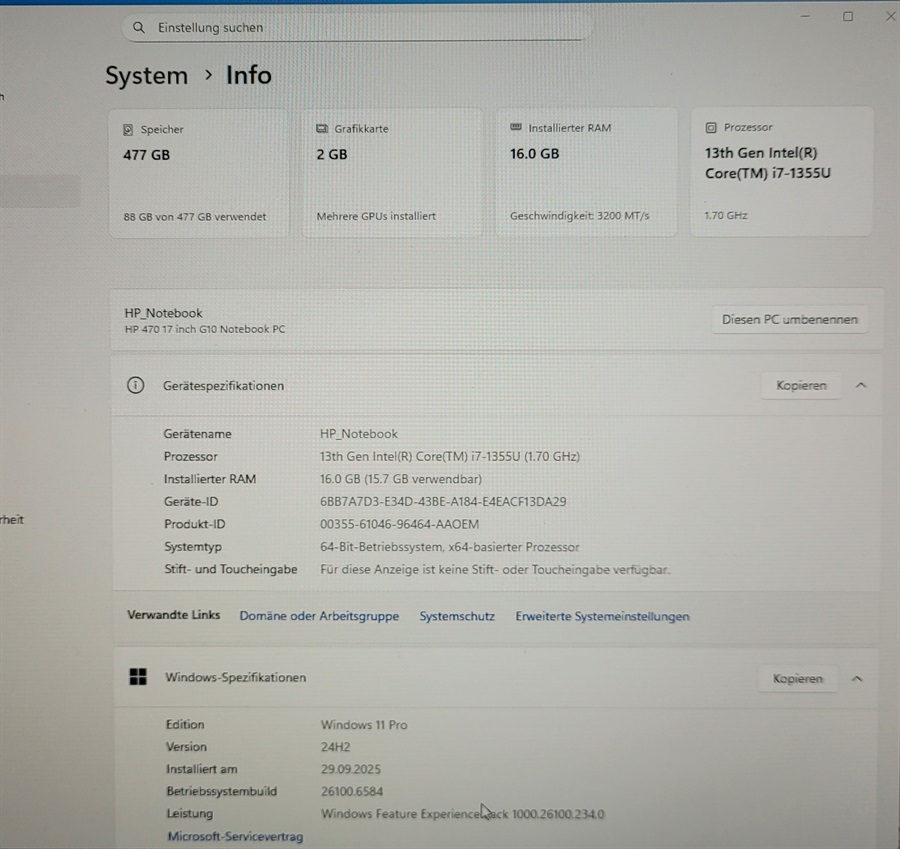The height and width of the screenshot is (849, 900).
Task: Collapse the Gerätespezifikationen section chevron
Action: 860,385
